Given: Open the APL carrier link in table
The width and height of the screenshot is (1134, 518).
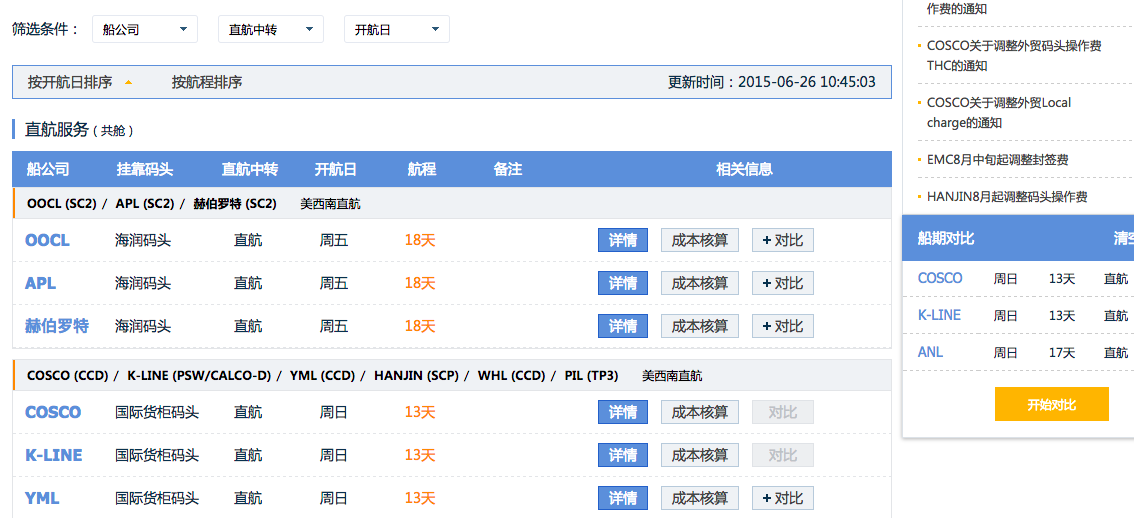Looking at the screenshot, I should tap(40, 283).
